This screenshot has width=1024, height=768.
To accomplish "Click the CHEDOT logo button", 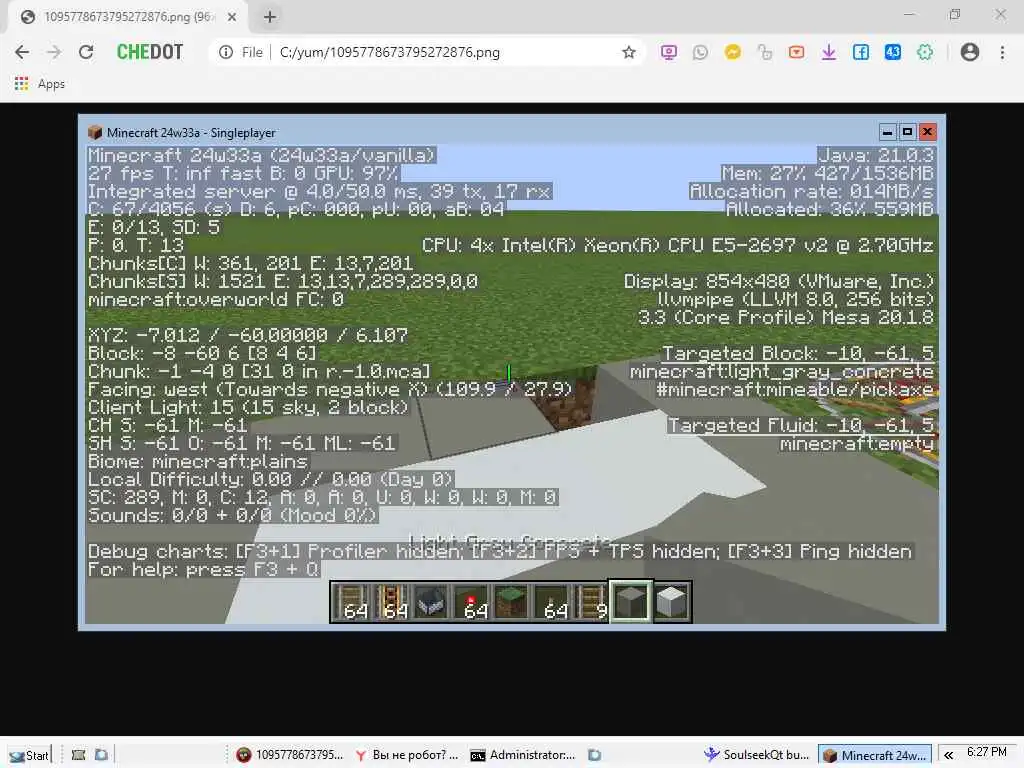I will click(150, 52).
